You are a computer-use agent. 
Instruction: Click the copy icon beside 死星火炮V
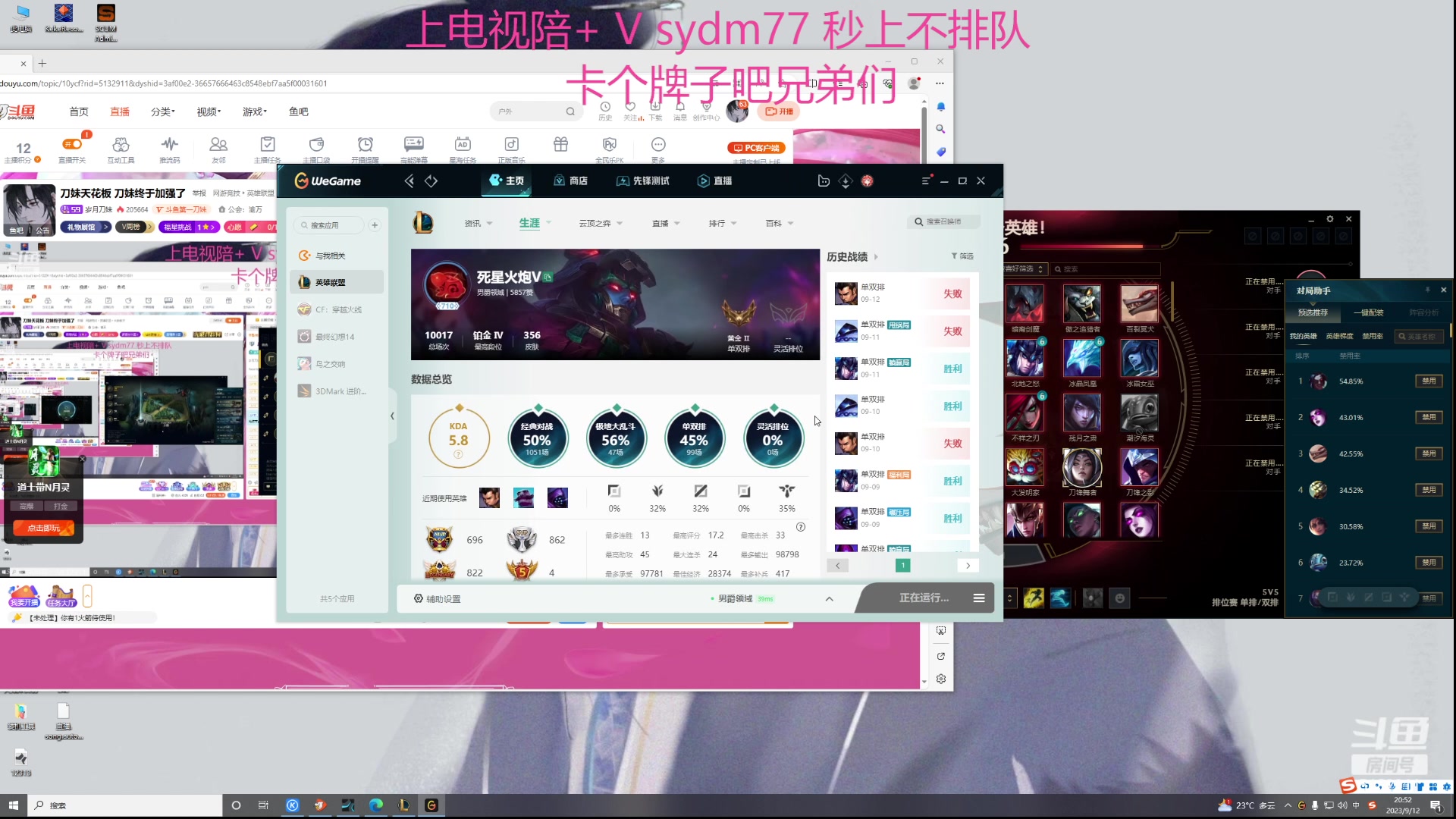point(548,277)
